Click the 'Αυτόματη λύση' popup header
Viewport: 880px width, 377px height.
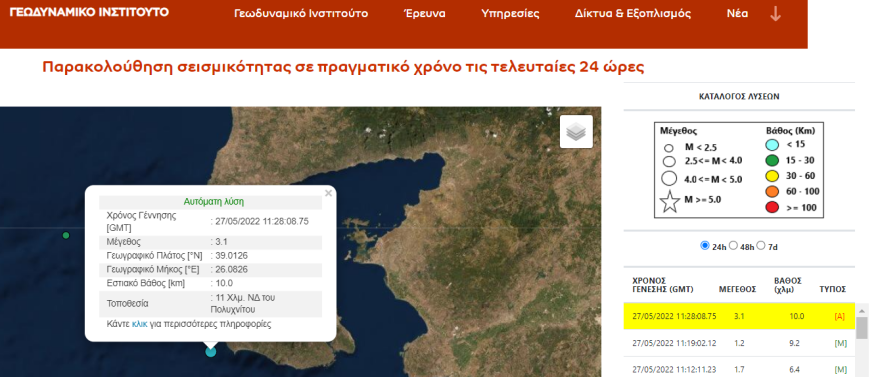(x=214, y=201)
